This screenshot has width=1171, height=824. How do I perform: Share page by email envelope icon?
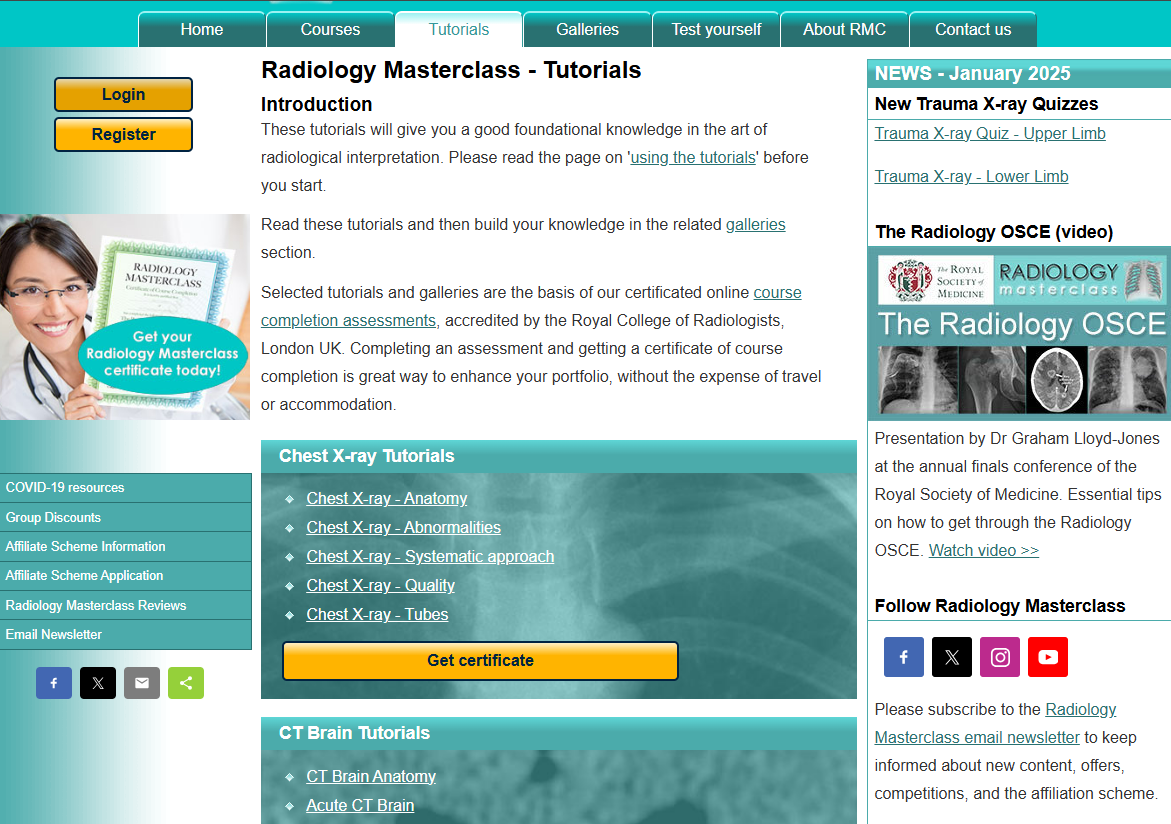tap(142, 683)
